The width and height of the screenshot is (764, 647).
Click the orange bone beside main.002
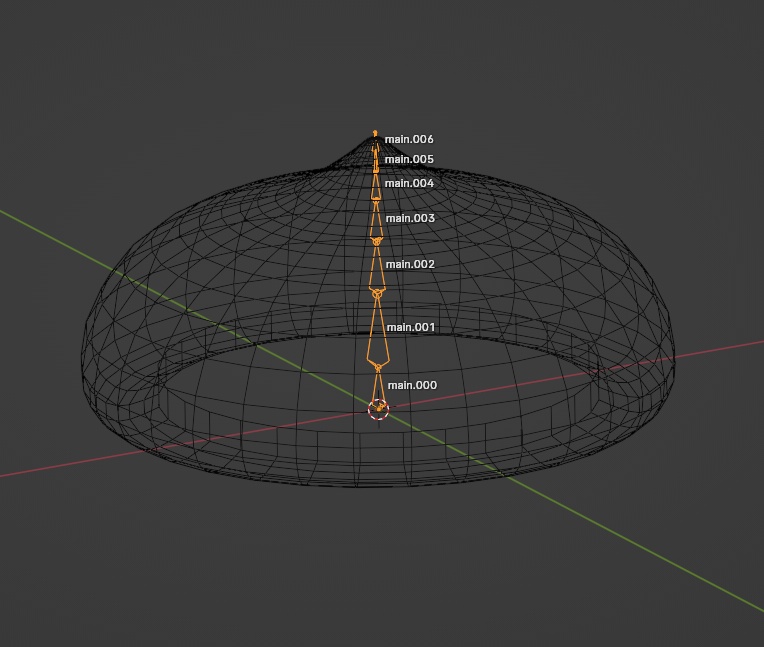coord(377,269)
